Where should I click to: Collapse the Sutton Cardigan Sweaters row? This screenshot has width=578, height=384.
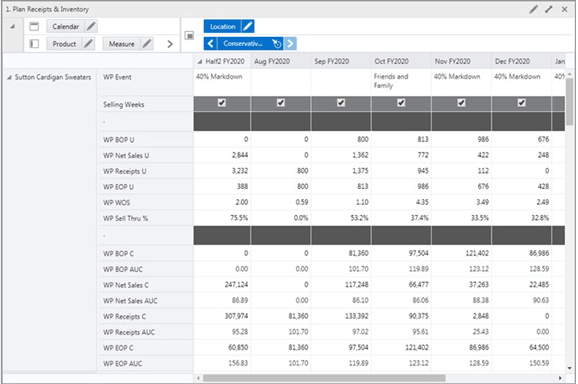click(x=9, y=77)
